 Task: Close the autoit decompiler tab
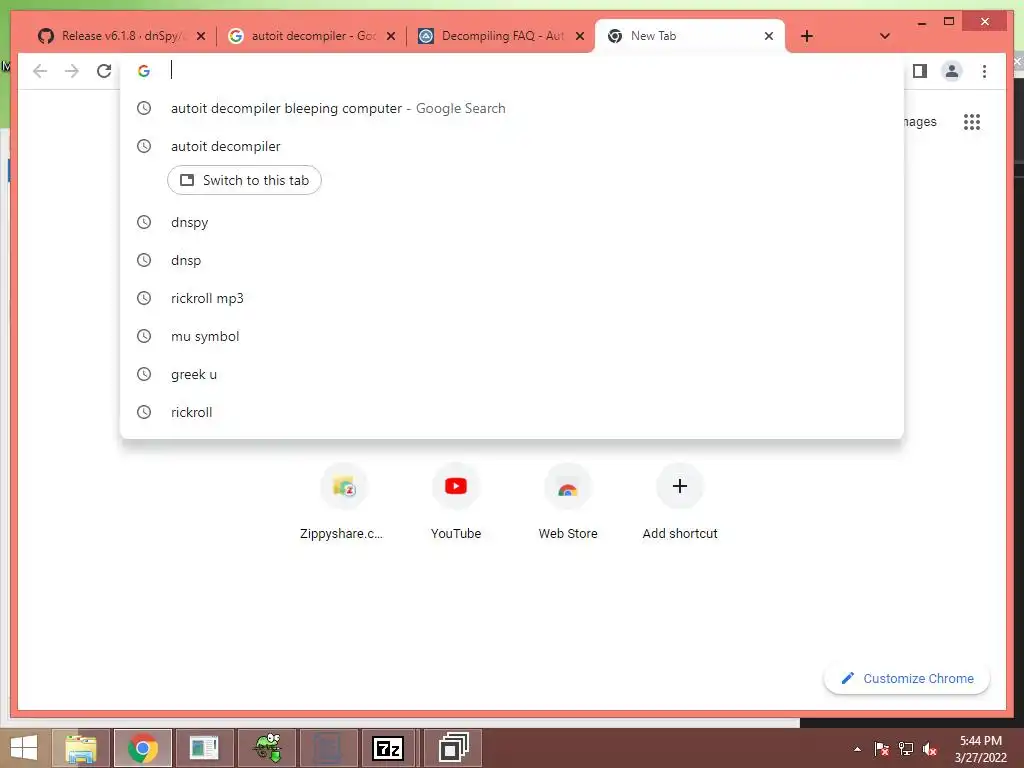tap(391, 36)
